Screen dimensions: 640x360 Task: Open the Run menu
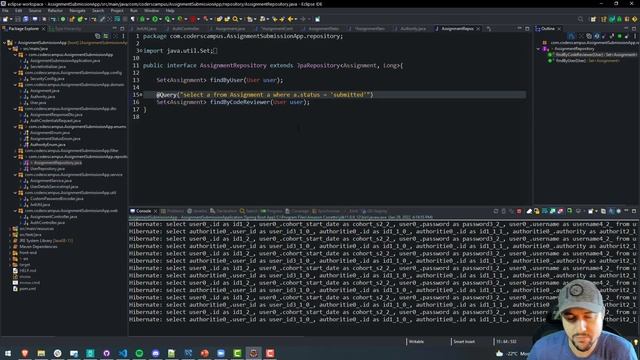point(134,11)
